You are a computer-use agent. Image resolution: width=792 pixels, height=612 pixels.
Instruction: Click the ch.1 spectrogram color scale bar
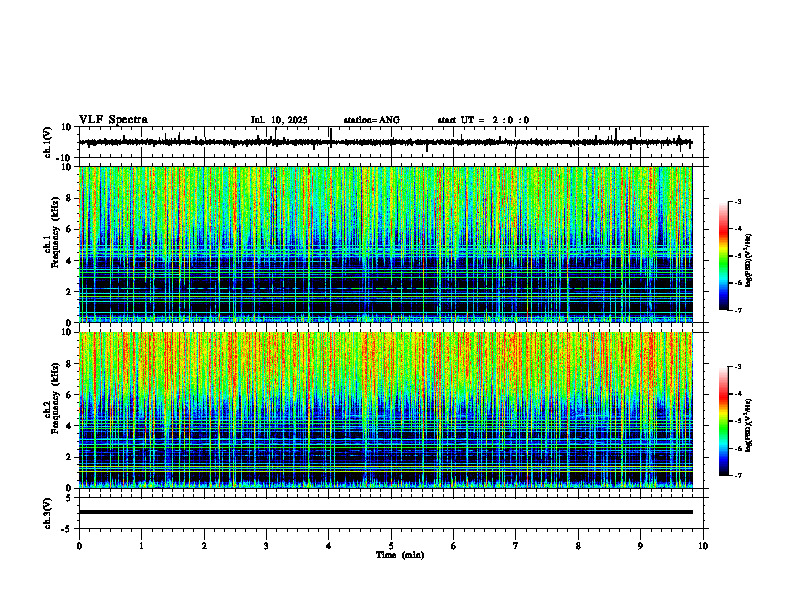[723, 256]
